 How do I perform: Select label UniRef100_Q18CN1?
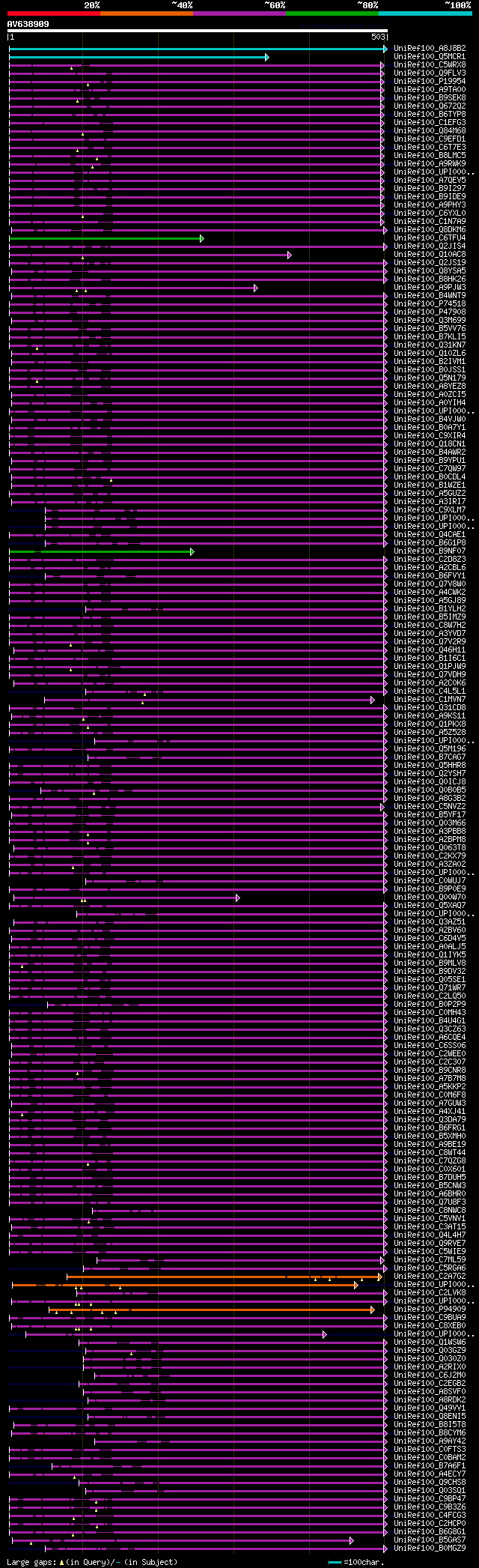click(430, 444)
